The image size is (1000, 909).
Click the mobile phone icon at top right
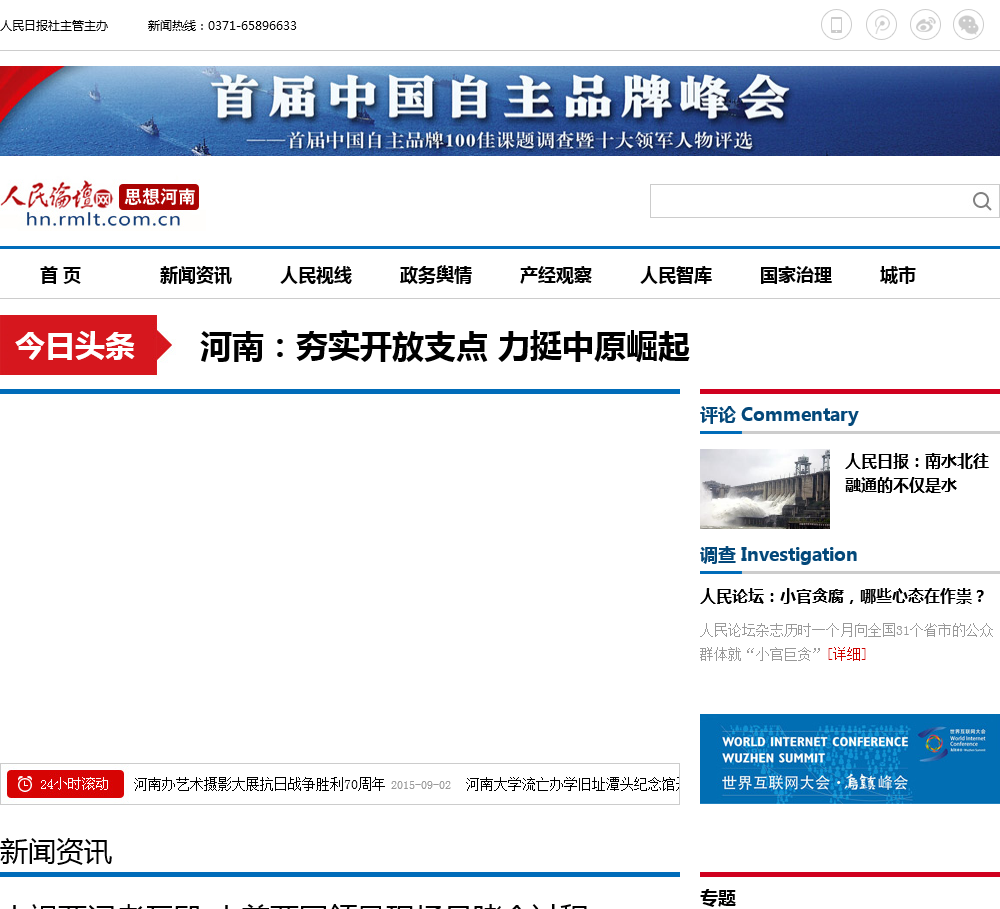(x=836, y=25)
